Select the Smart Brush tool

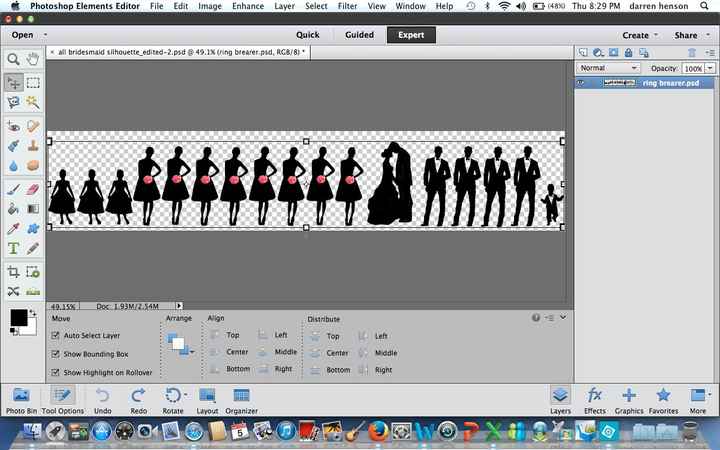pyautogui.click(x=13, y=146)
